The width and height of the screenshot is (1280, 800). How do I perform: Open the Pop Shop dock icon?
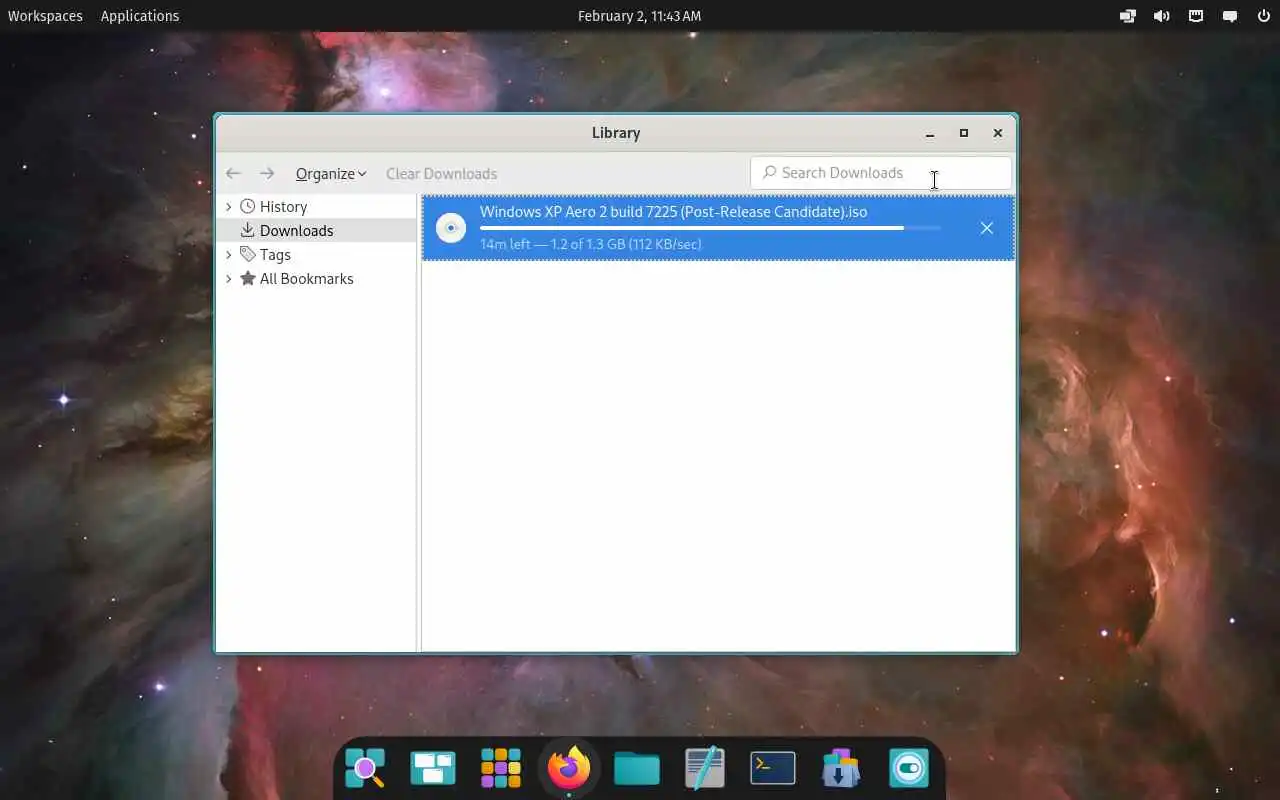pyautogui.click(x=841, y=768)
